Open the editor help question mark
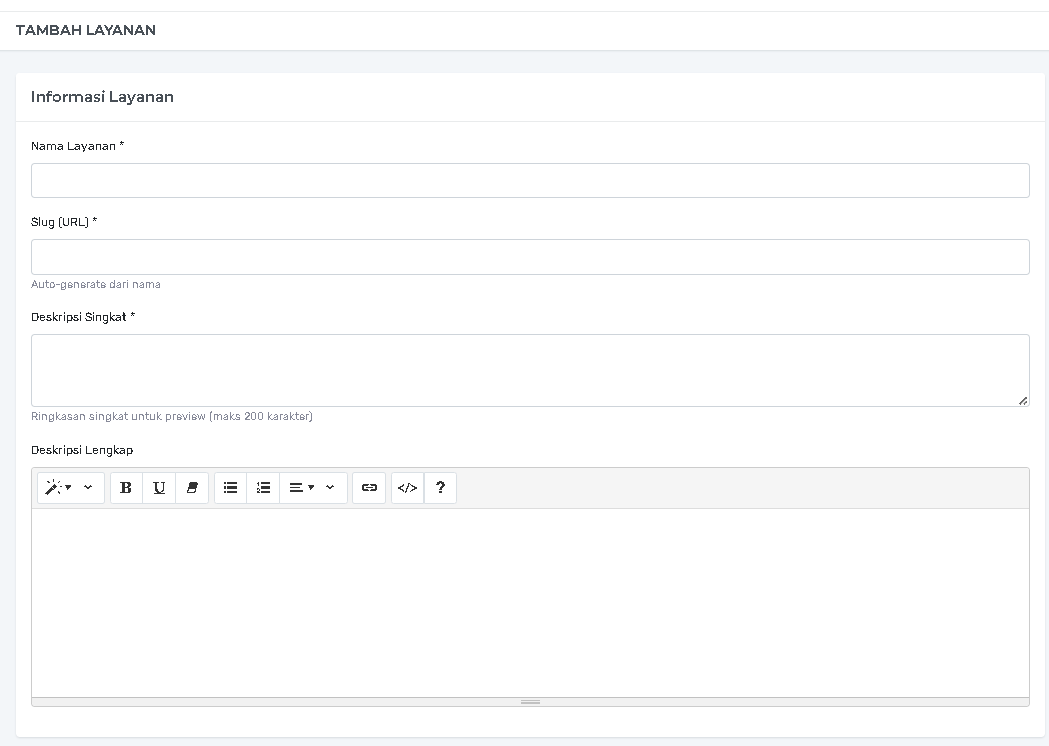The width and height of the screenshot is (1049, 746). click(440, 488)
